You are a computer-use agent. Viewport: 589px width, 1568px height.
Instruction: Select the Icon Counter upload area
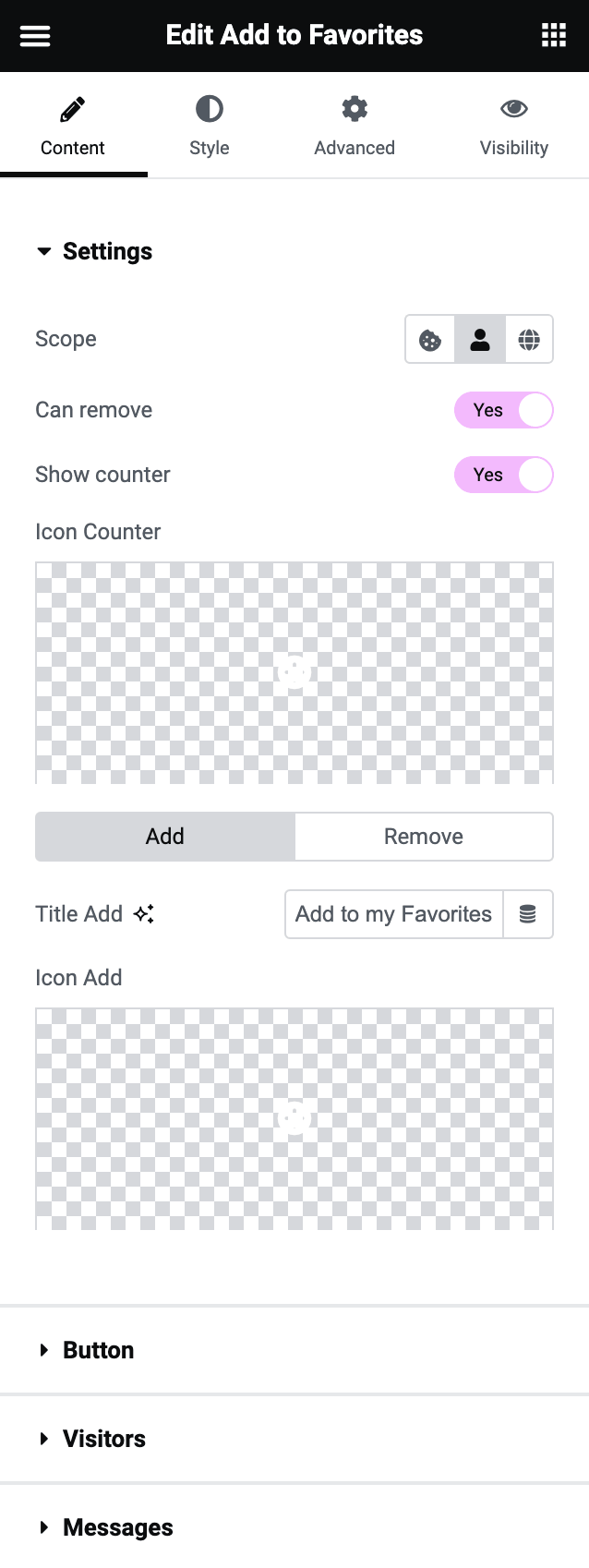coord(294,672)
